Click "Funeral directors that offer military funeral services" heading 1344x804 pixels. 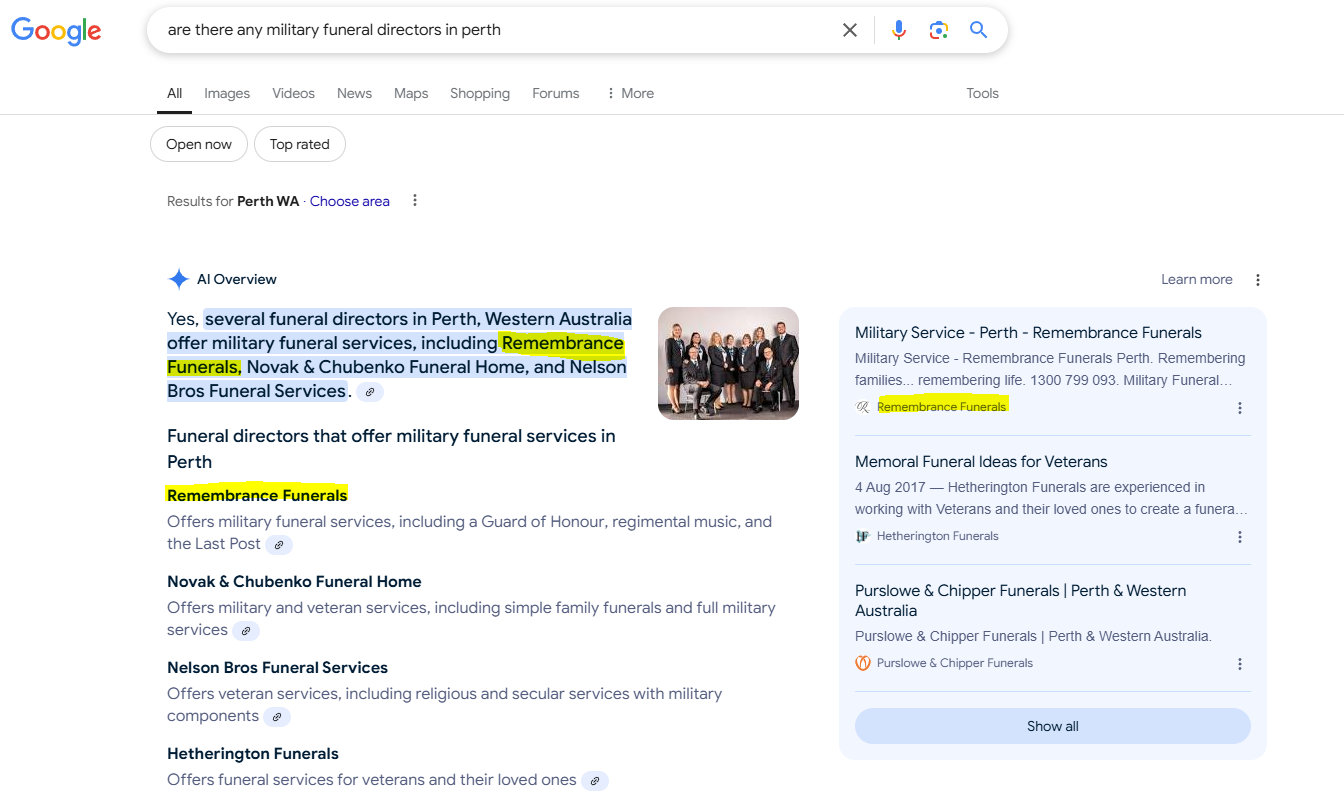tap(391, 449)
